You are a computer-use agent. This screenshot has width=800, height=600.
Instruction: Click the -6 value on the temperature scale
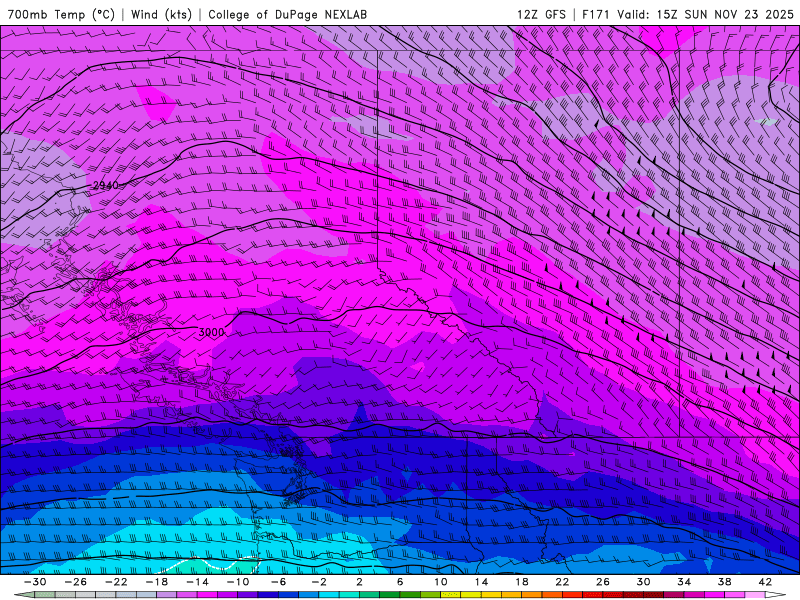[x=279, y=582]
